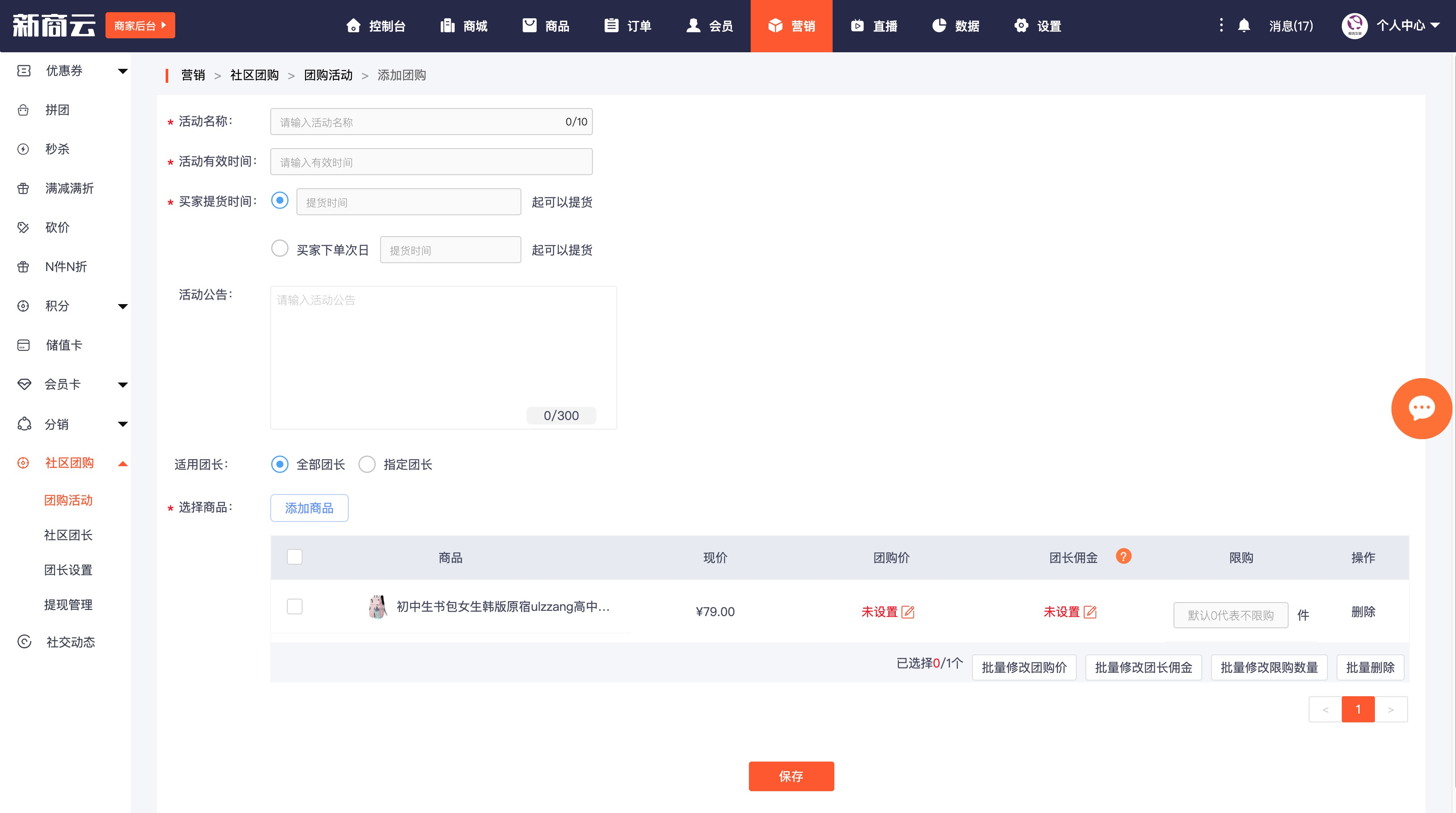Click 社区团购 in the breadcrumb
1456x813 pixels.
point(254,75)
